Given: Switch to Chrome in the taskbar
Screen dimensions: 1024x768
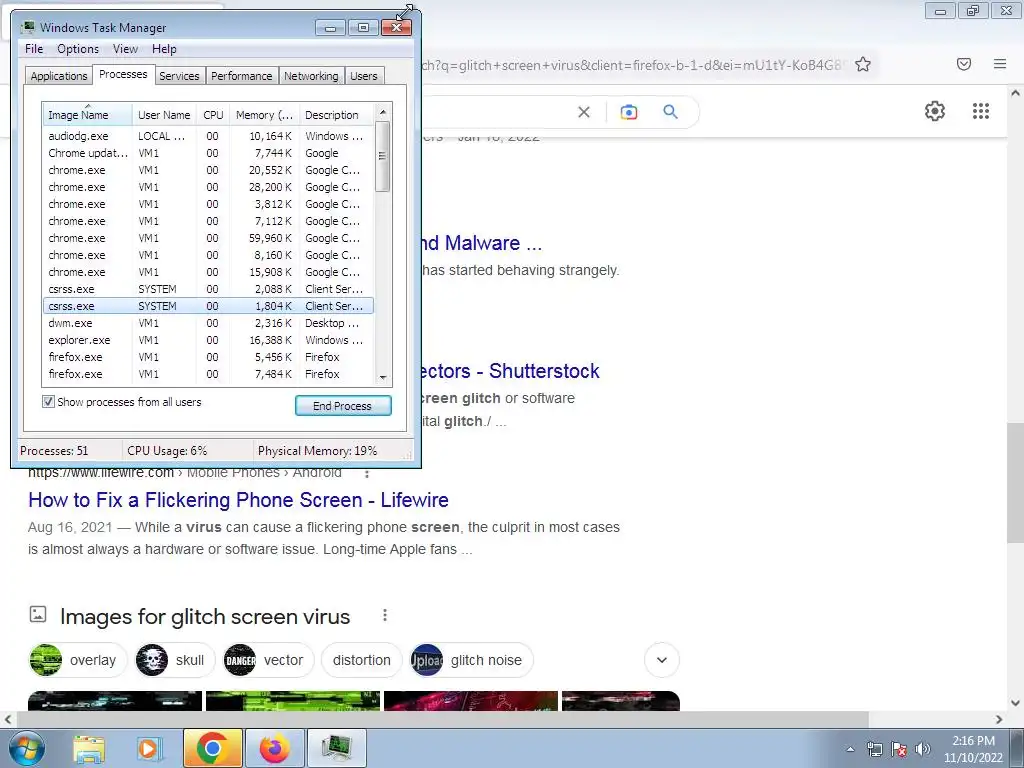Looking at the screenshot, I should coord(212,748).
